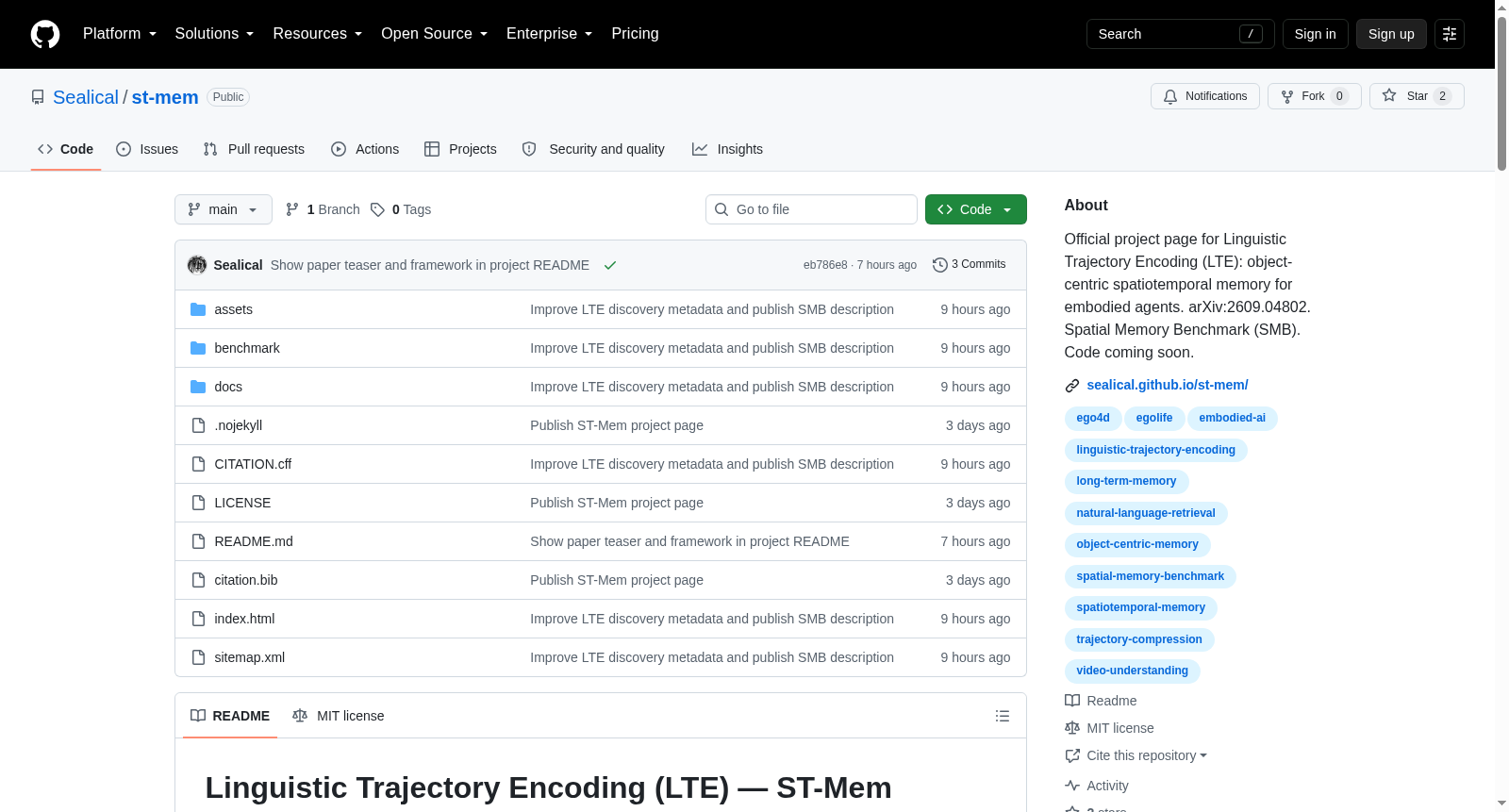Click the history clock icon near Commits
The image size is (1509, 812).
pyautogui.click(x=939, y=265)
